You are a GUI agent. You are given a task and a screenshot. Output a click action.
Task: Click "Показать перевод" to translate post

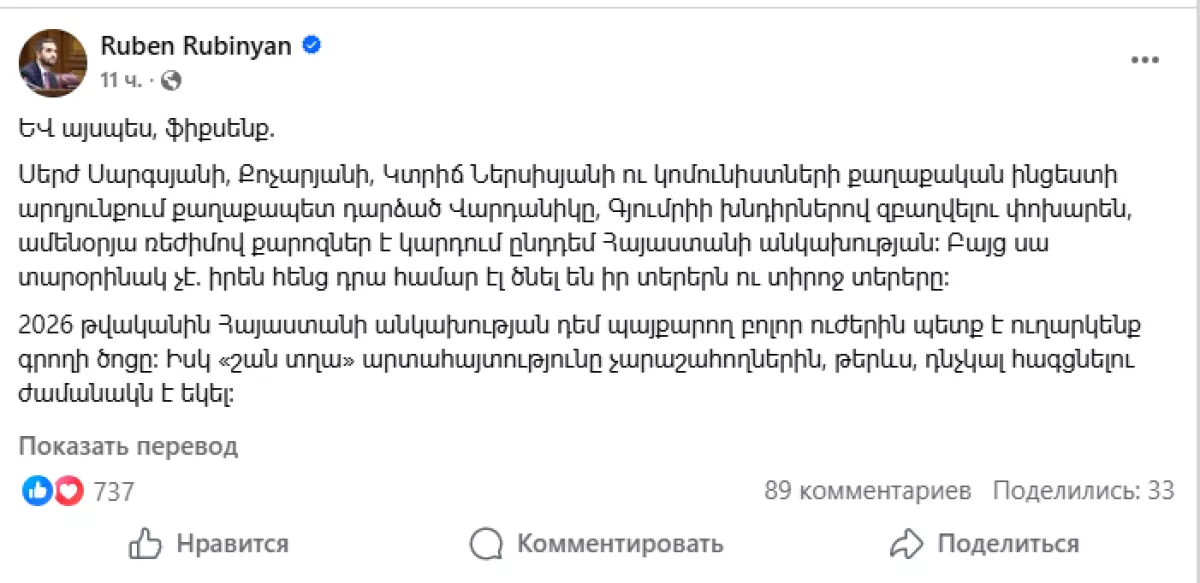click(128, 446)
